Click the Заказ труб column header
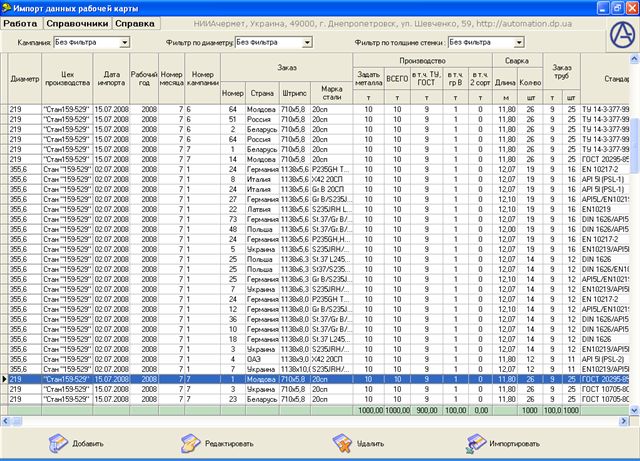 562,71
